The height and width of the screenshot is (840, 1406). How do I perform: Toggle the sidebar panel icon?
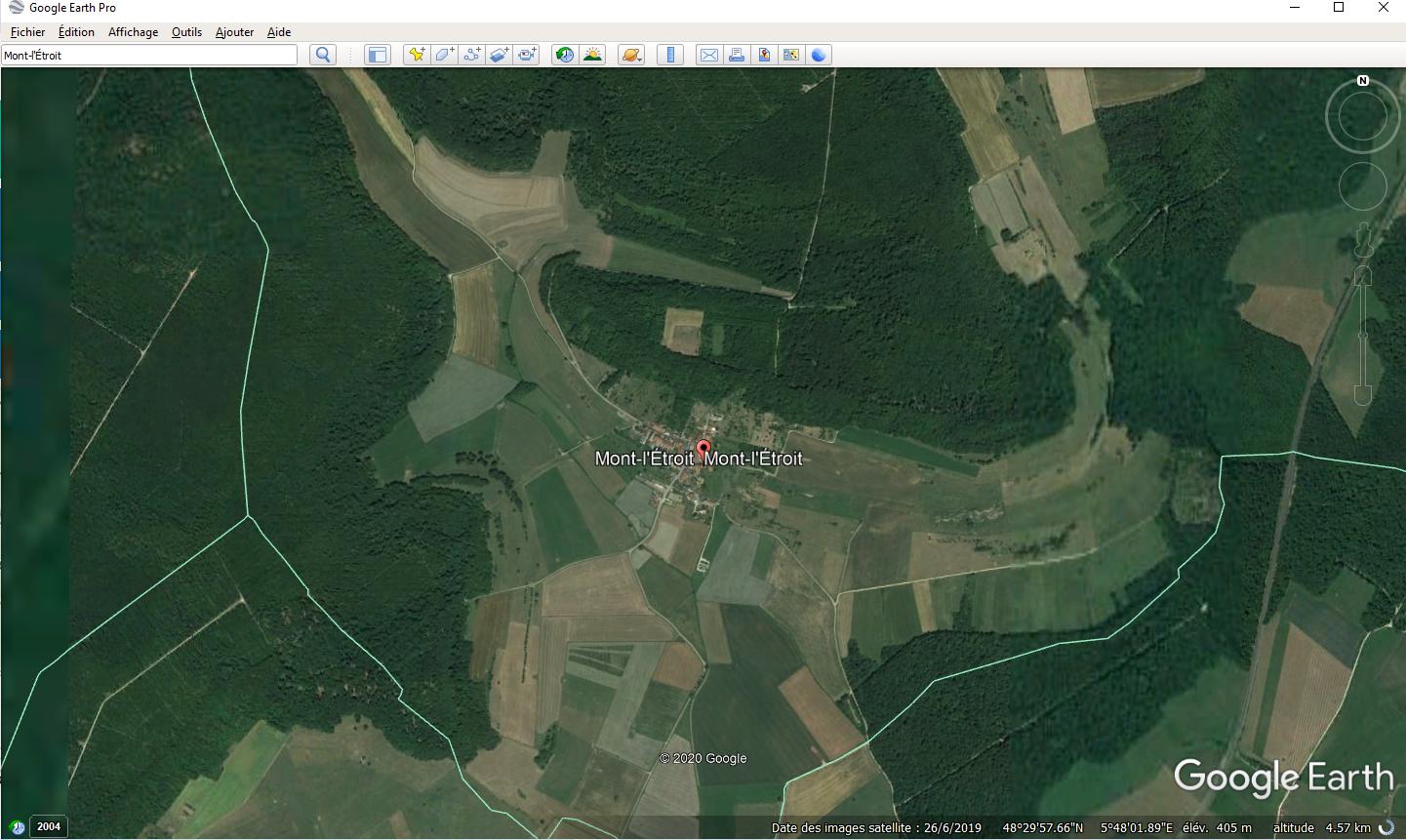tap(377, 55)
